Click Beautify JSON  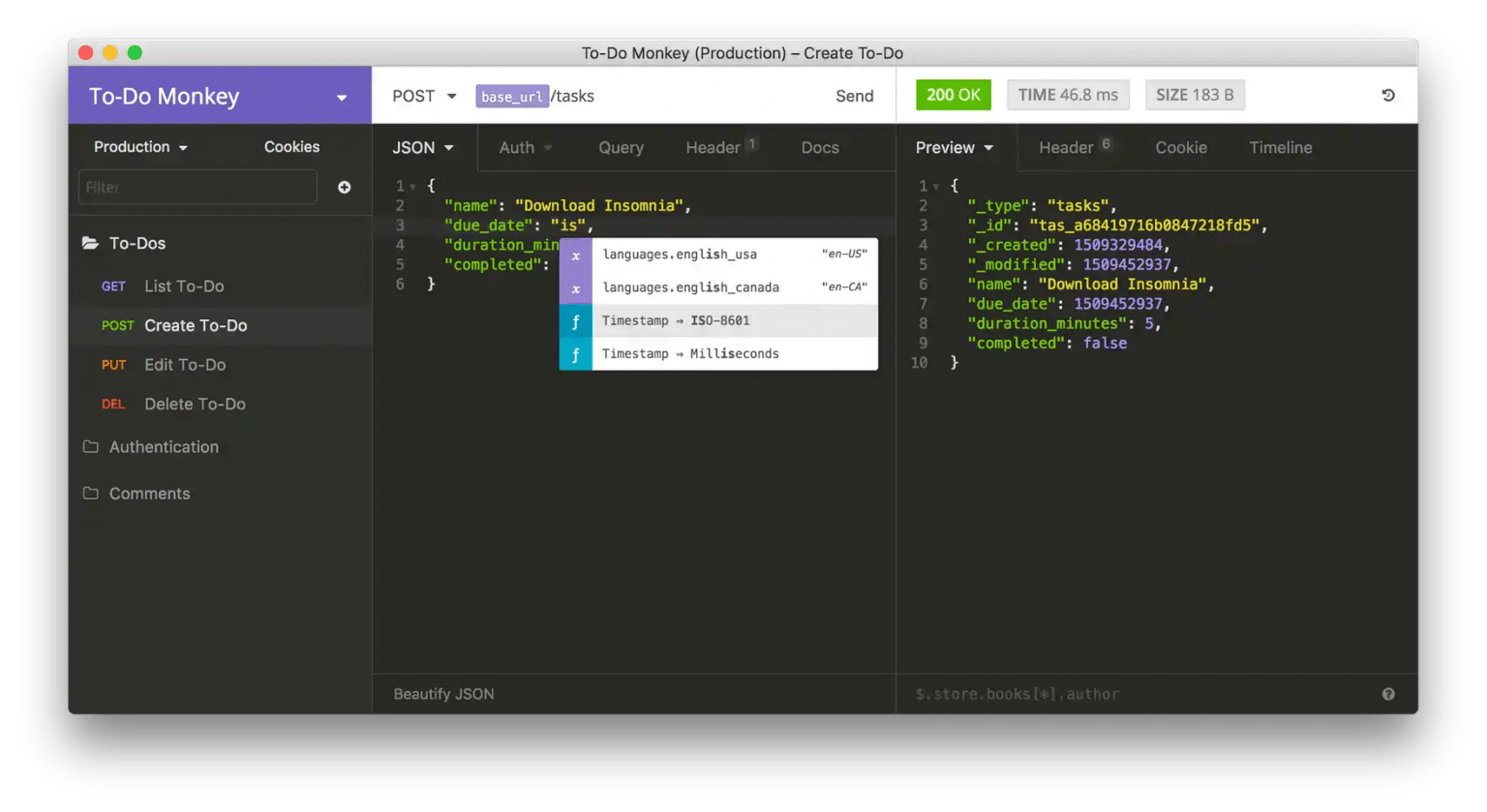click(443, 694)
